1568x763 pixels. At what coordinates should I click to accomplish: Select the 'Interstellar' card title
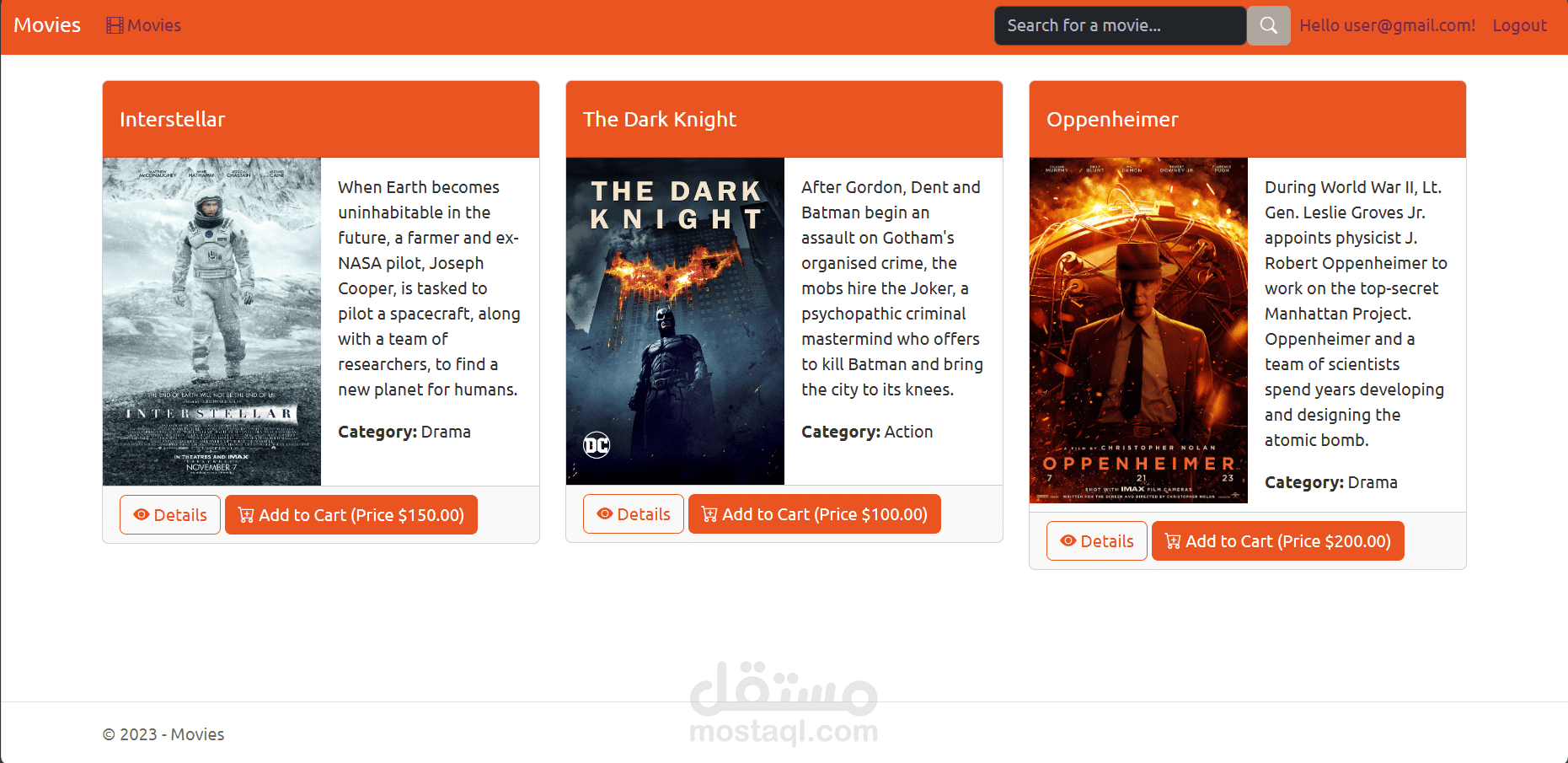(x=173, y=119)
